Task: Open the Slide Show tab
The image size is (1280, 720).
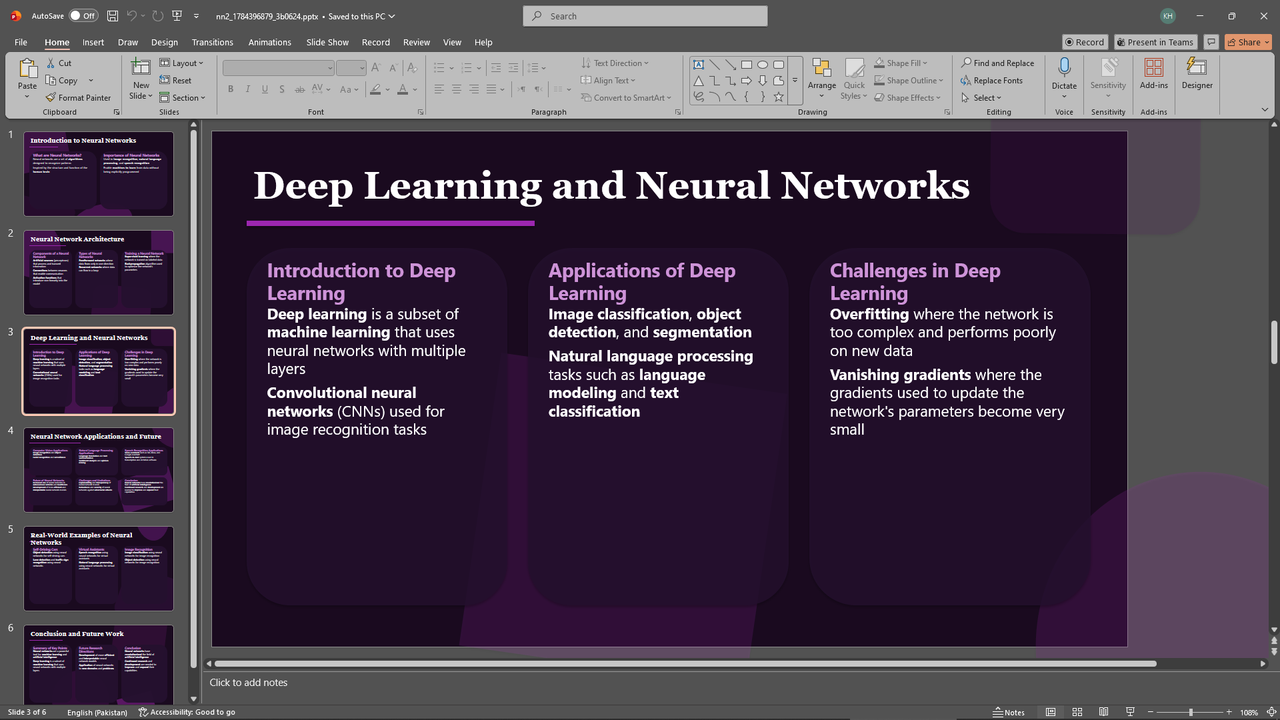Action: point(327,42)
